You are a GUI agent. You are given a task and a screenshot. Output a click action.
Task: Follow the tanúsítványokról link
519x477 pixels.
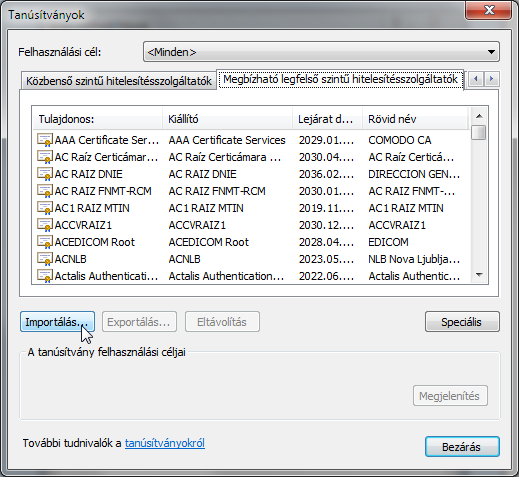click(165, 443)
